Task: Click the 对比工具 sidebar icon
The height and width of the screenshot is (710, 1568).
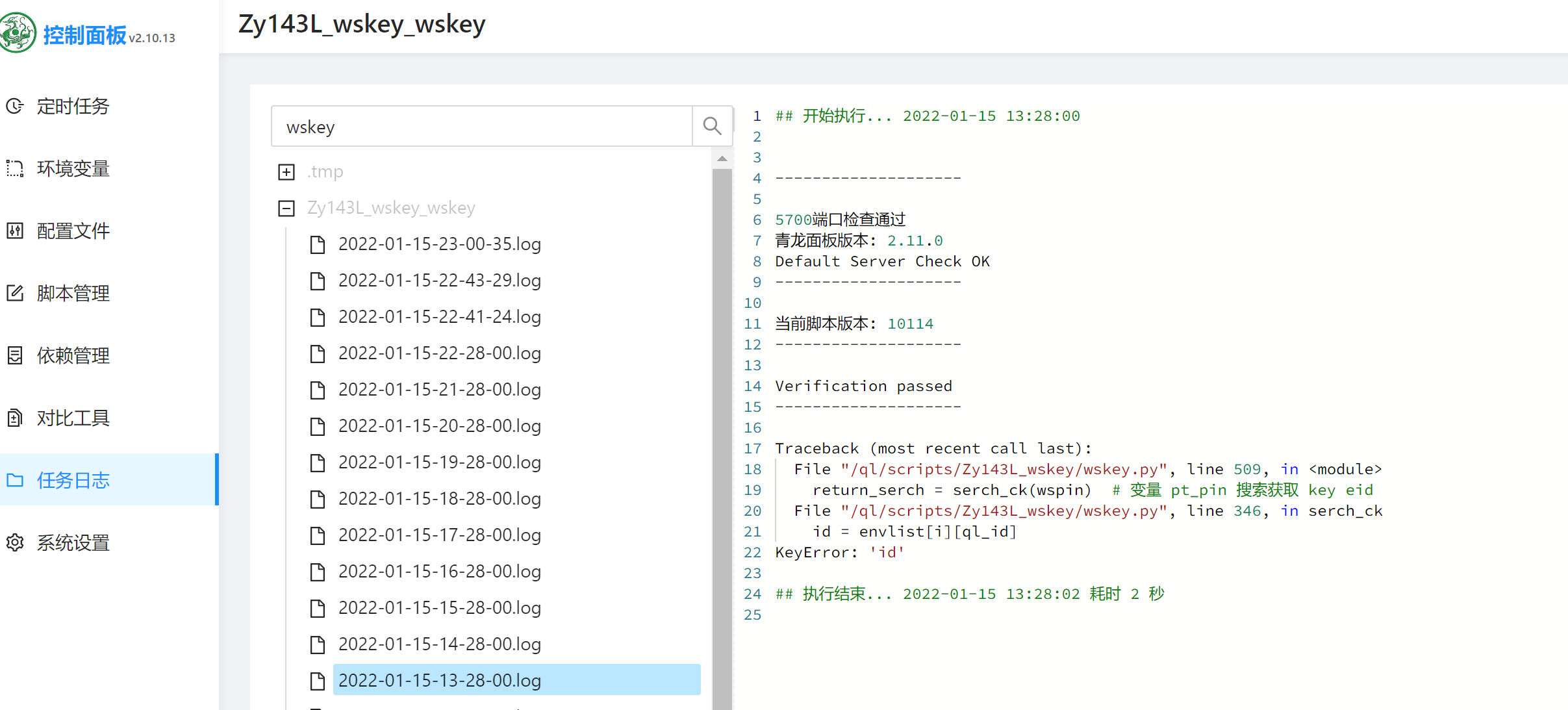Action: click(x=15, y=418)
